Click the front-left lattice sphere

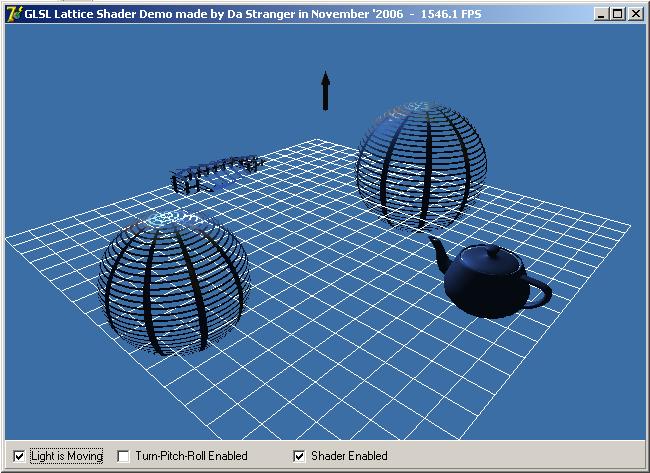click(x=174, y=284)
